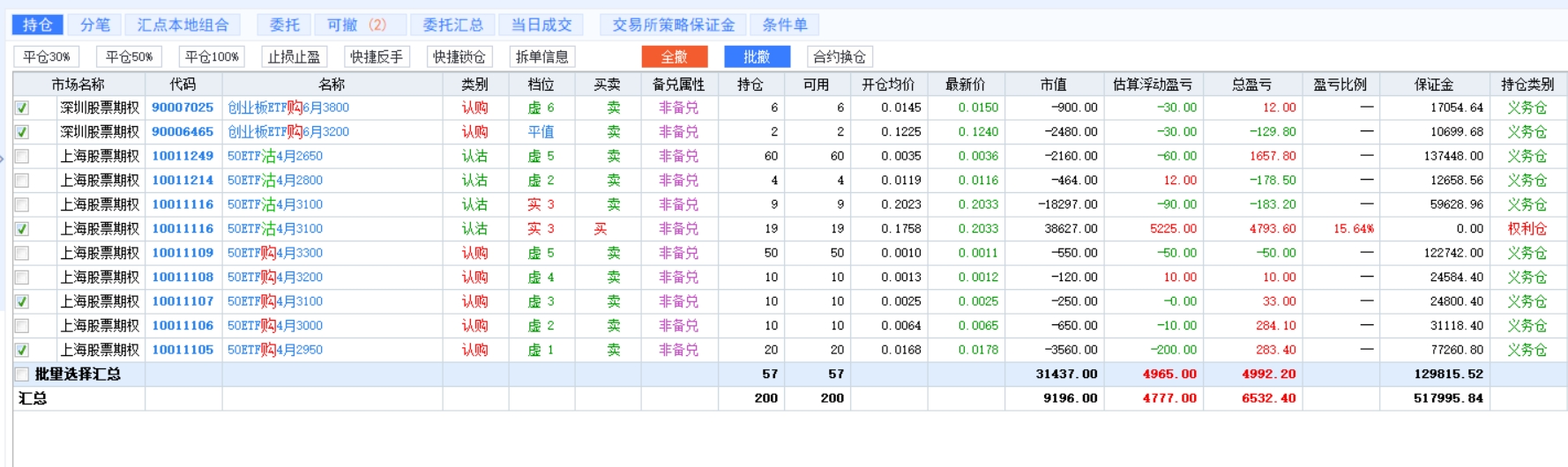Check the row with code 10011108
The image size is (1568, 467).
coord(22,278)
